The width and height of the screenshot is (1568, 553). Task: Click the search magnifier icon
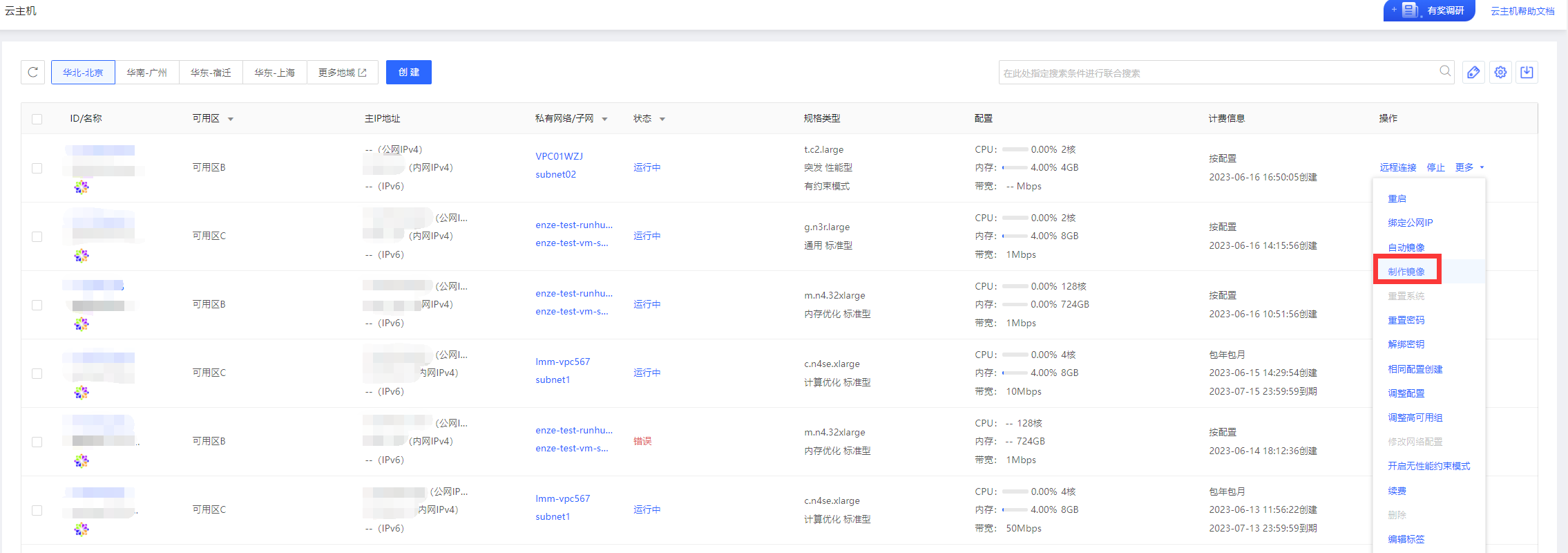(x=1444, y=71)
